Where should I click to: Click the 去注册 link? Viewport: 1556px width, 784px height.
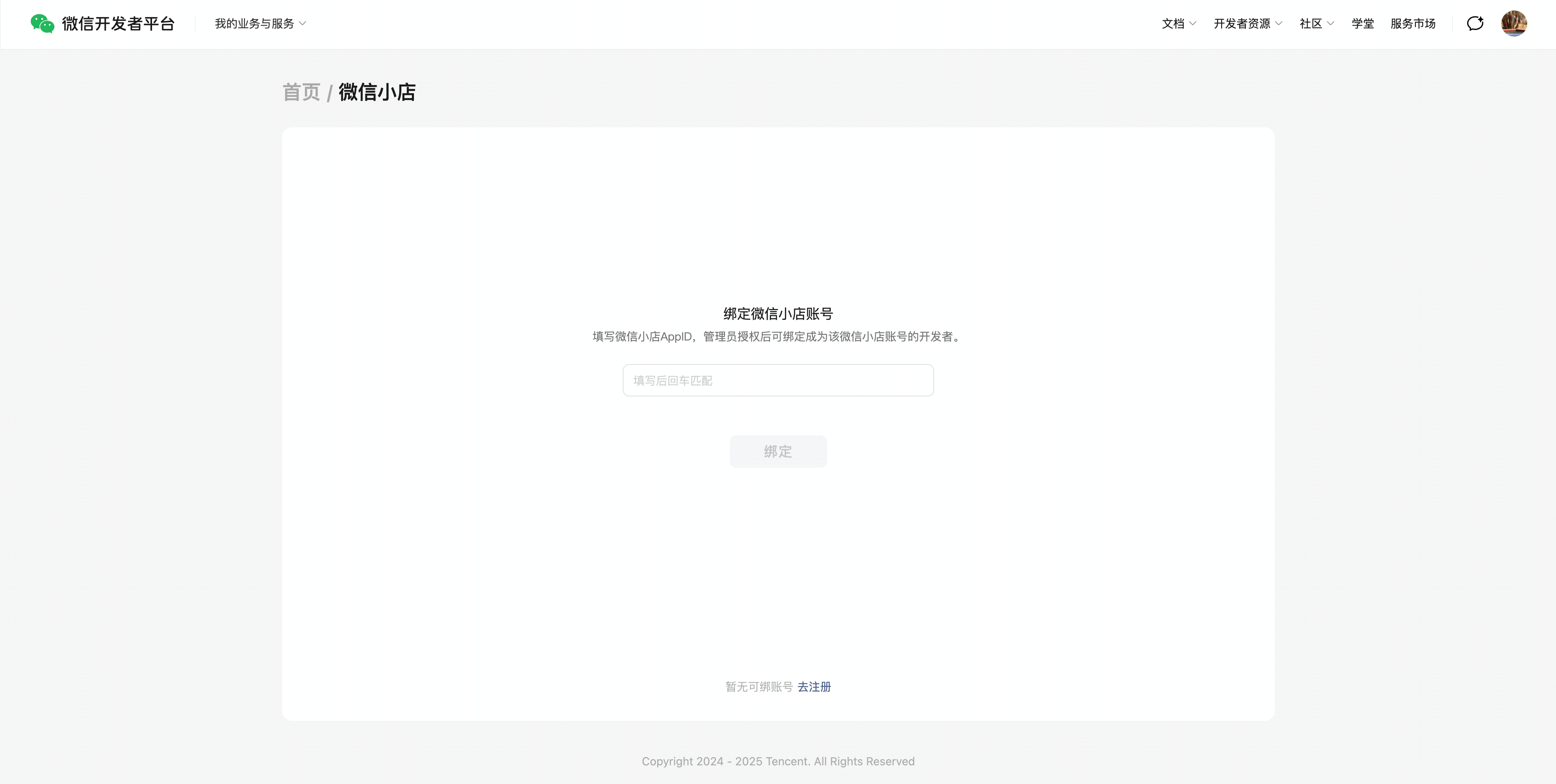point(814,687)
